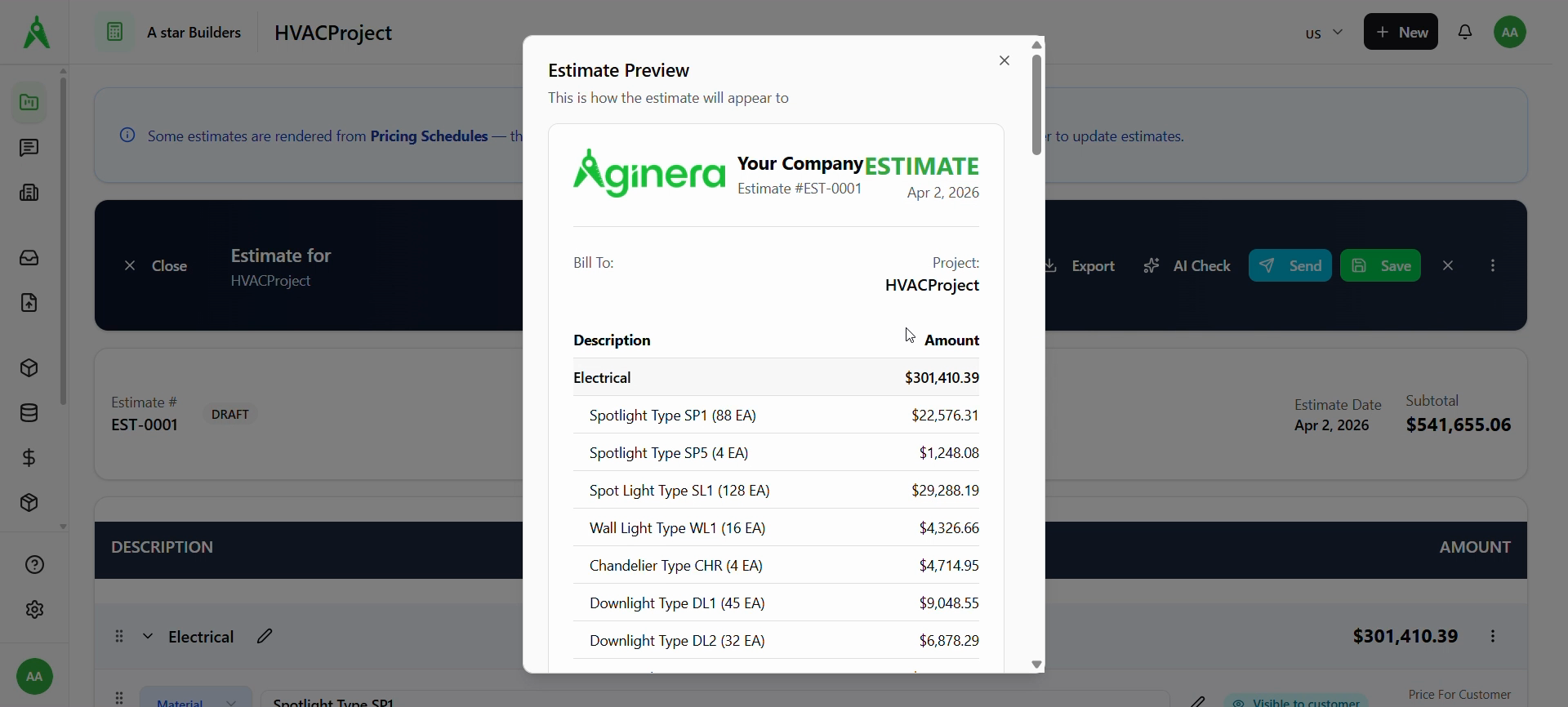This screenshot has height=707, width=1568.
Task: Open the estimate header three-dot menu
Action: 1493,265
